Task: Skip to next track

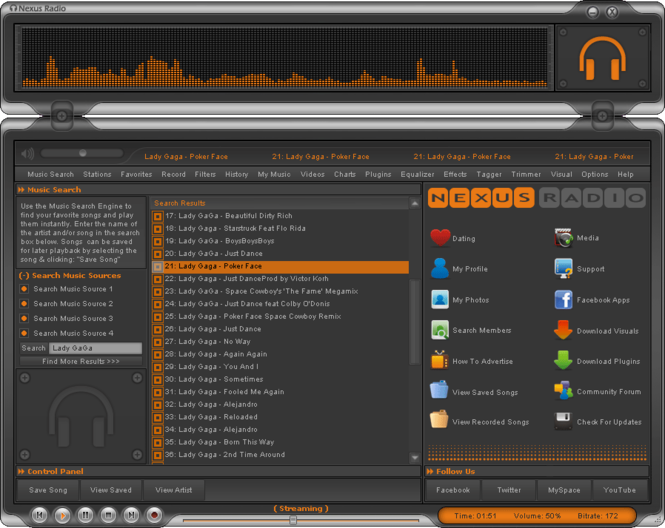Action: (131, 515)
